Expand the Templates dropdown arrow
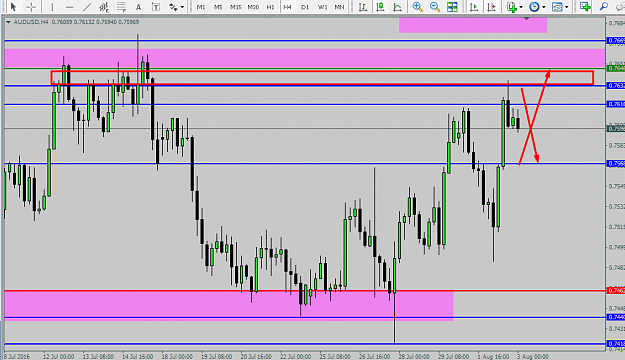The width and height of the screenshot is (625, 360). pos(566,7)
